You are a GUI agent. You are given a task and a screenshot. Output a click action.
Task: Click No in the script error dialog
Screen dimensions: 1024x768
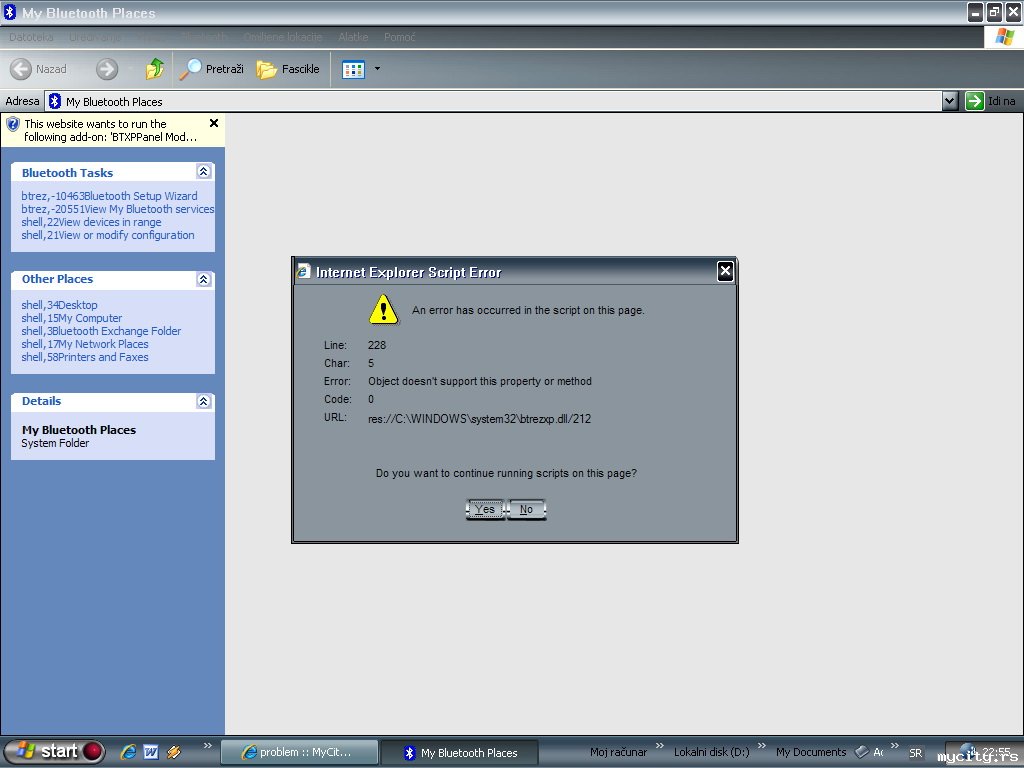click(x=526, y=509)
